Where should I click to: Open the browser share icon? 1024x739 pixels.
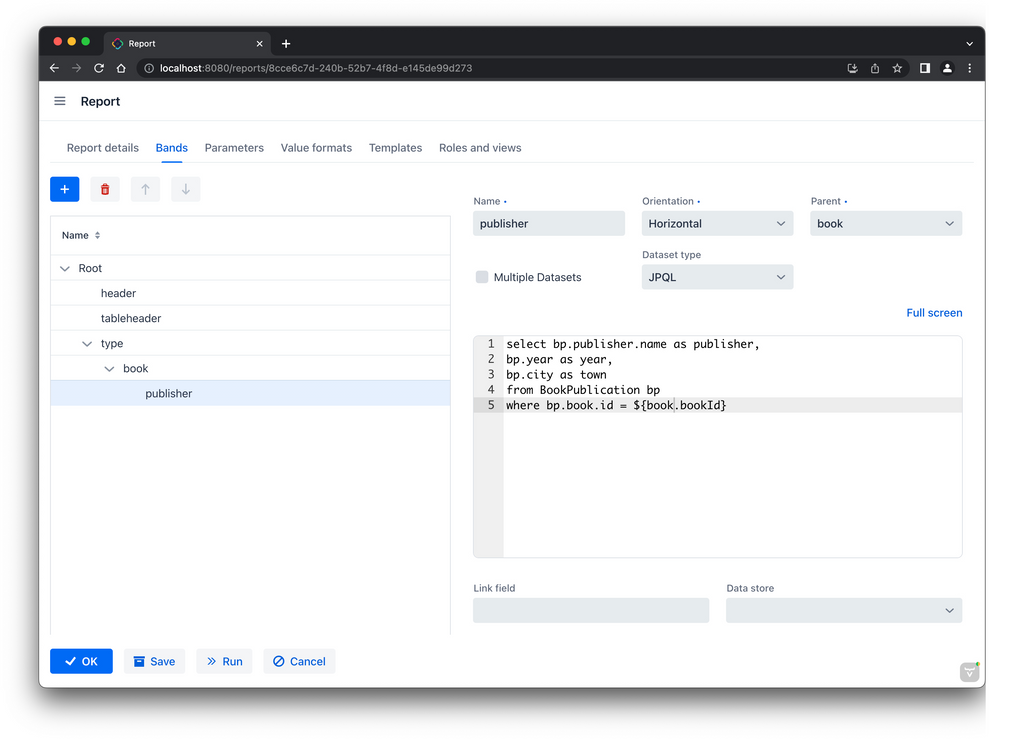874,68
